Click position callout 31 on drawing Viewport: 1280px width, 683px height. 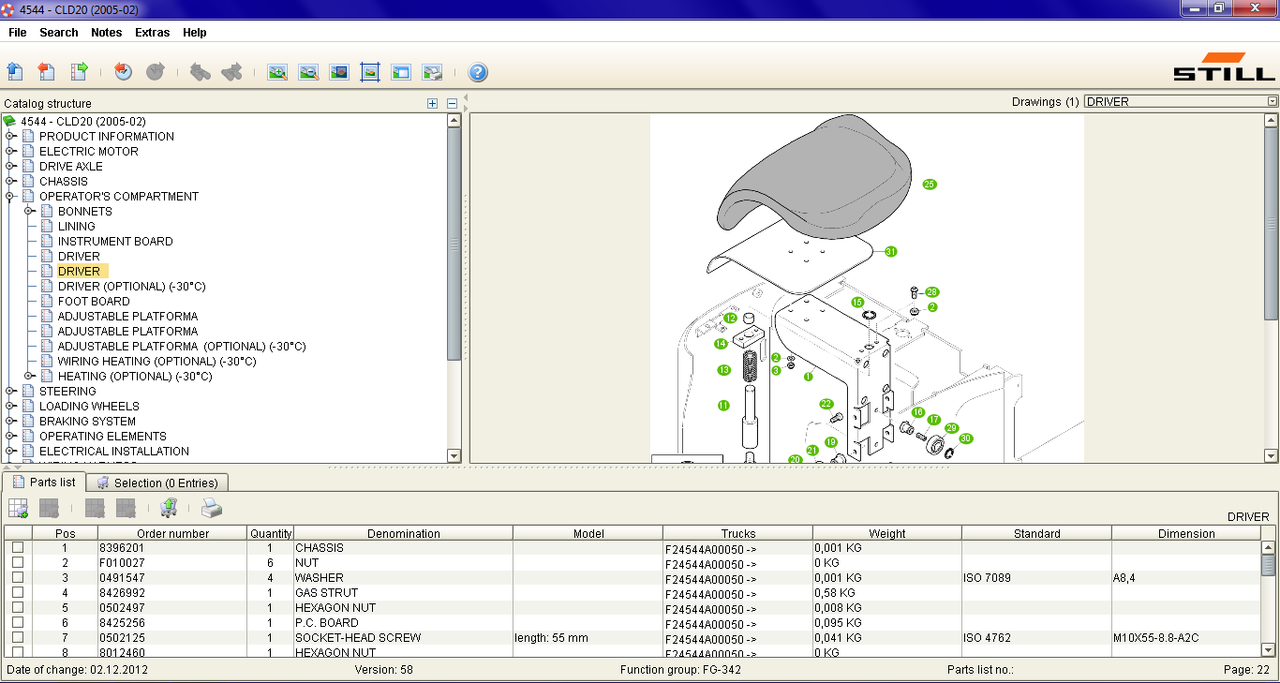coord(890,251)
